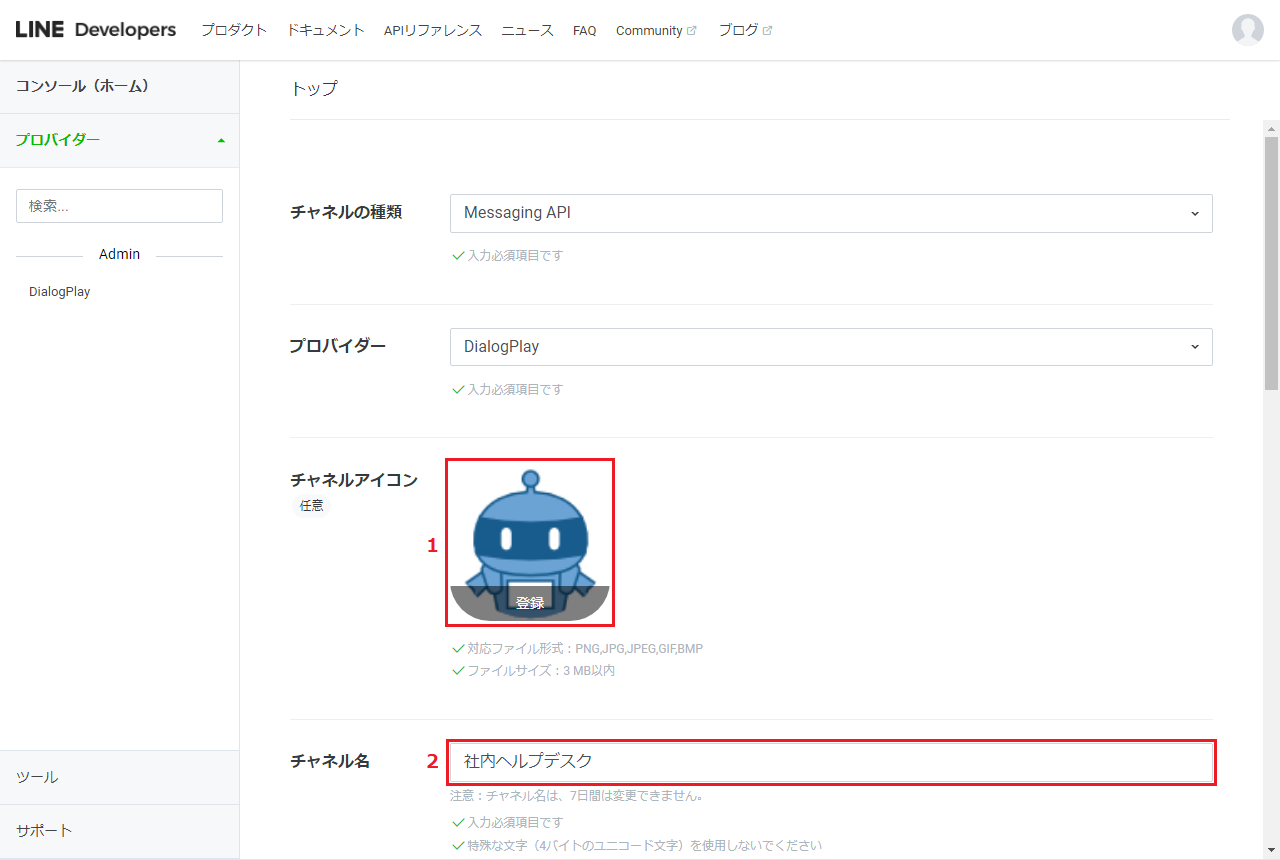The height and width of the screenshot is (860, 1280).
Task: Open the チャネルの種類 dropdown
Action: click(831, 213)
